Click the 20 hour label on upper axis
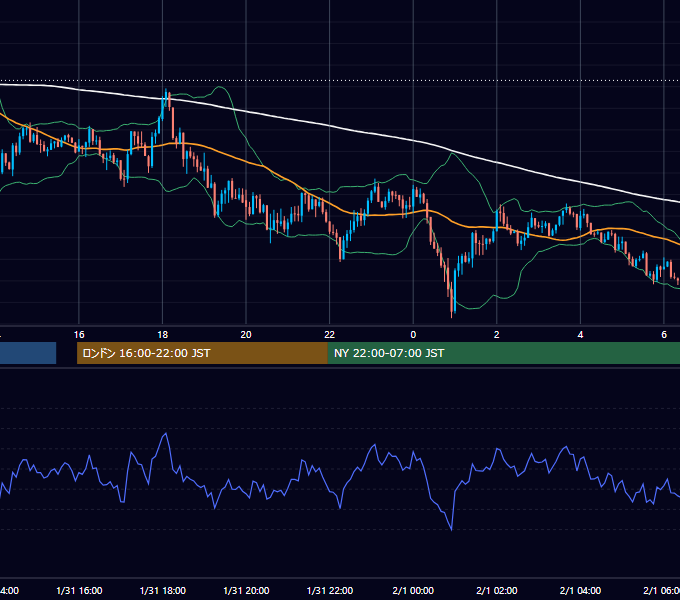 246,335
